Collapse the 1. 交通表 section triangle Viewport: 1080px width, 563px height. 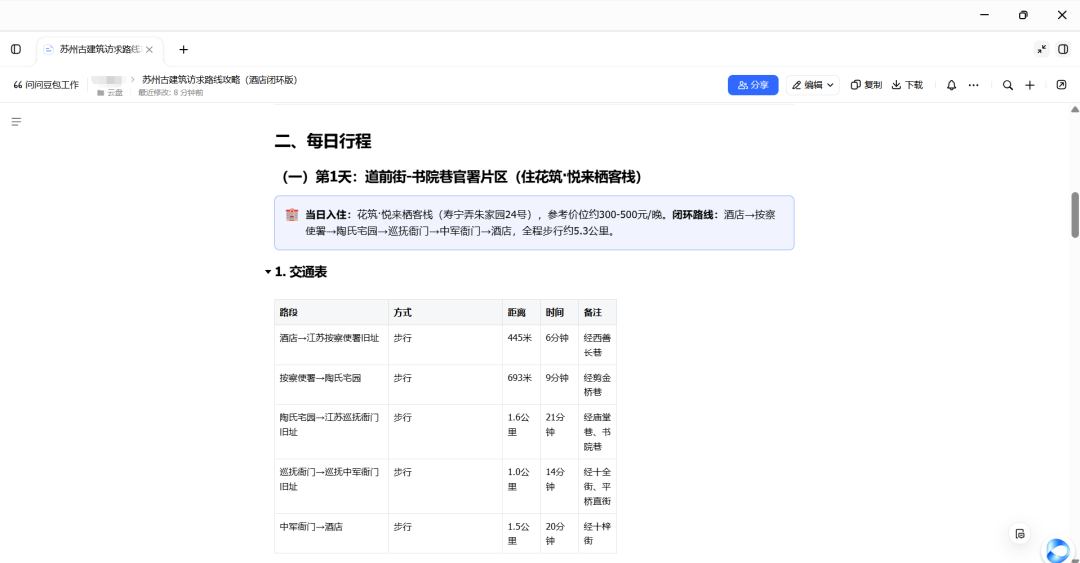(268, 272)
